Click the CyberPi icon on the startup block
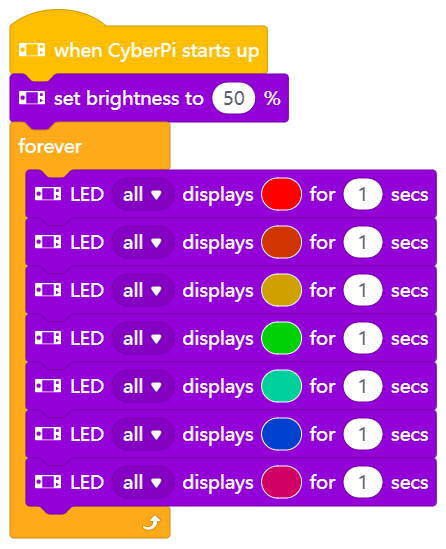Viewport: 446px width, 549px height. tap(32, 50)
